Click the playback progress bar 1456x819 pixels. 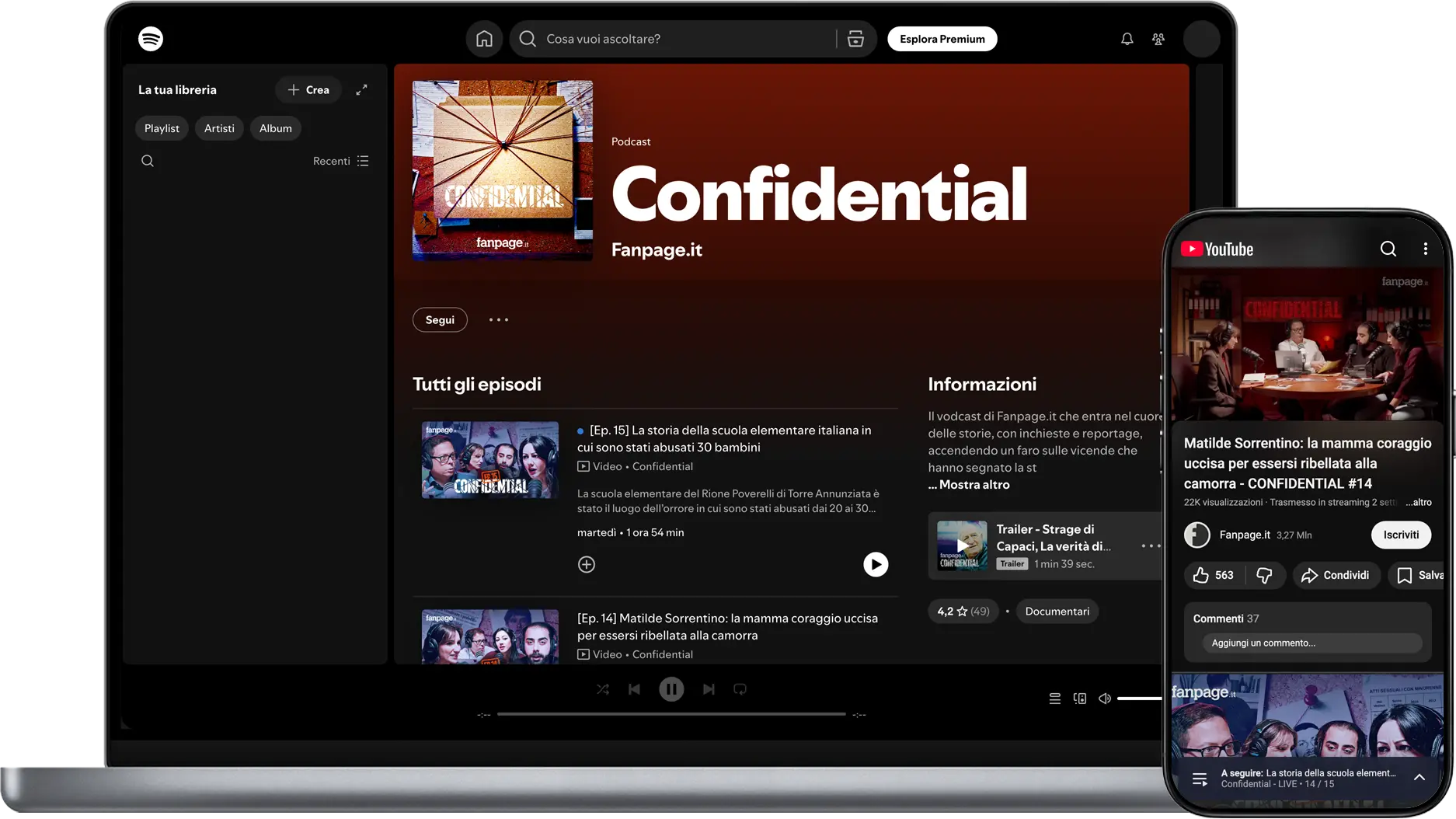(x=671, y=714)
